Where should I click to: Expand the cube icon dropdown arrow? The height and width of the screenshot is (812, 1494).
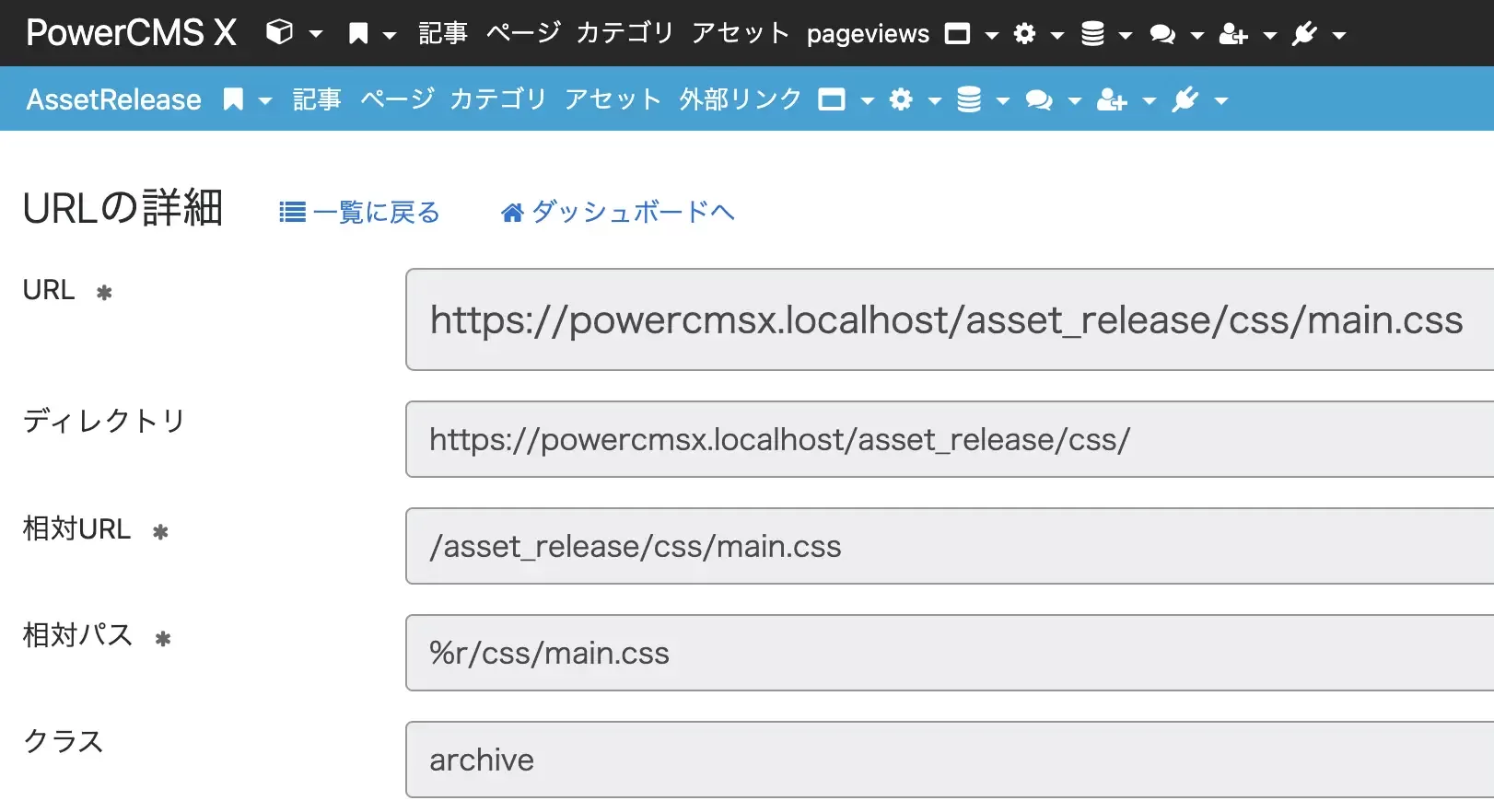coord(316,34)
